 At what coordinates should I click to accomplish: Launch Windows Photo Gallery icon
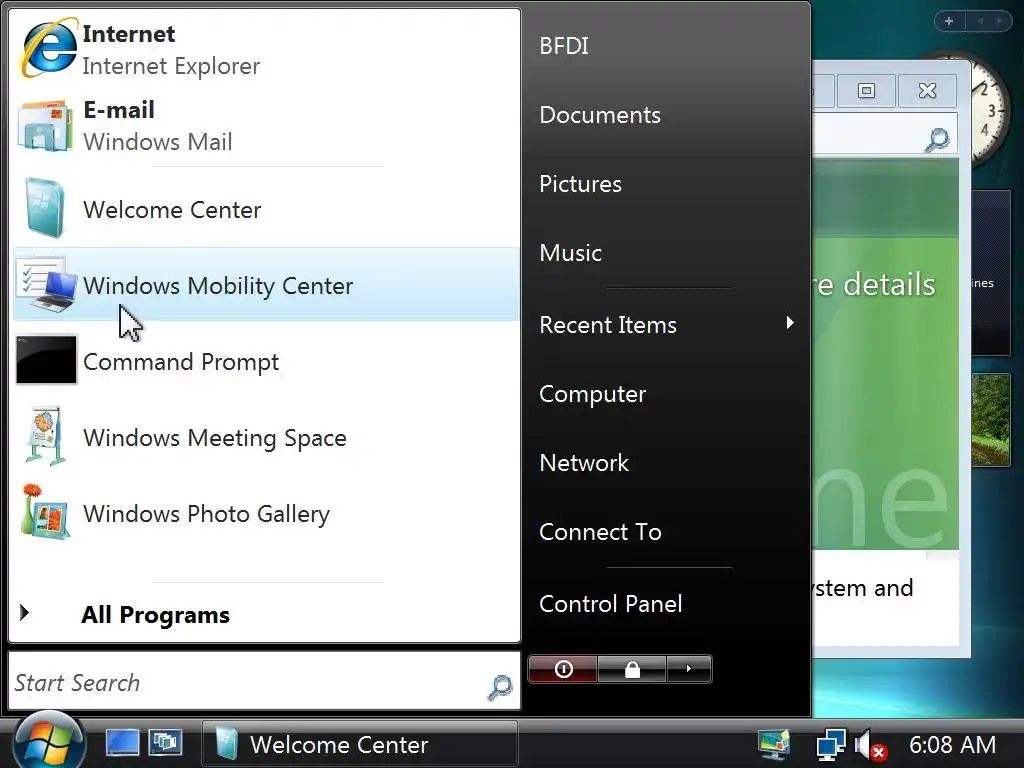pos(44,513)
